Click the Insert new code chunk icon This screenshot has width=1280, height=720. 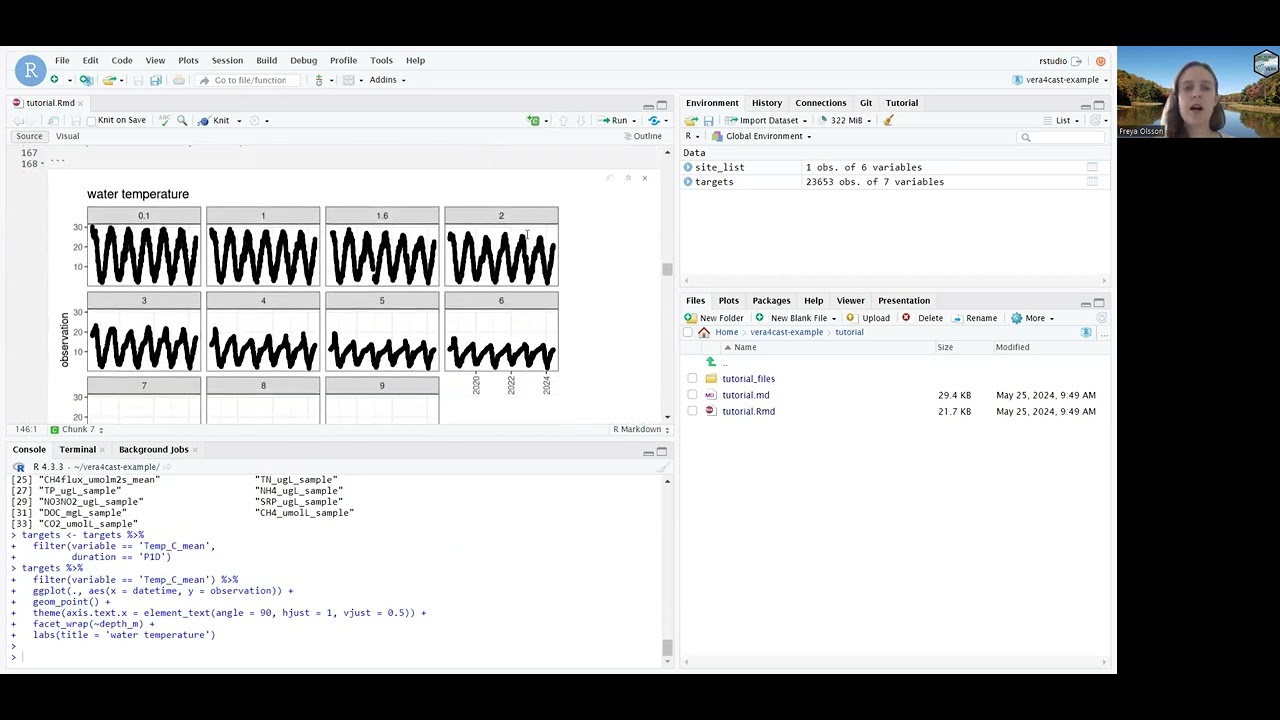point(533,120)
